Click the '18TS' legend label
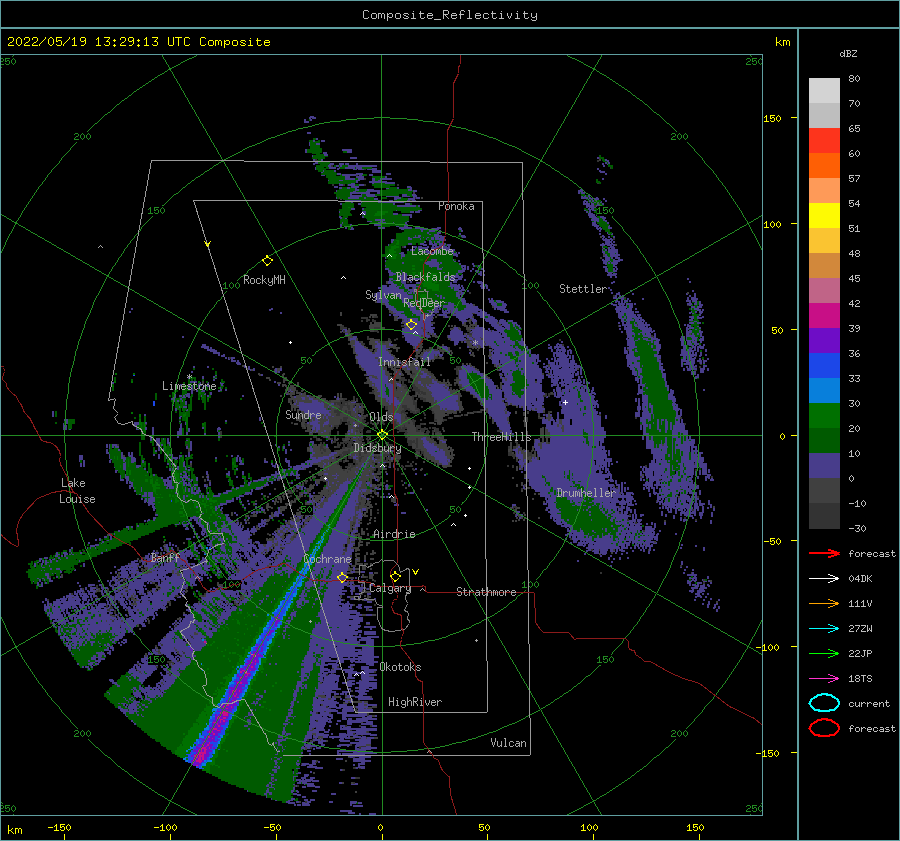 click(x=860, y=679)
